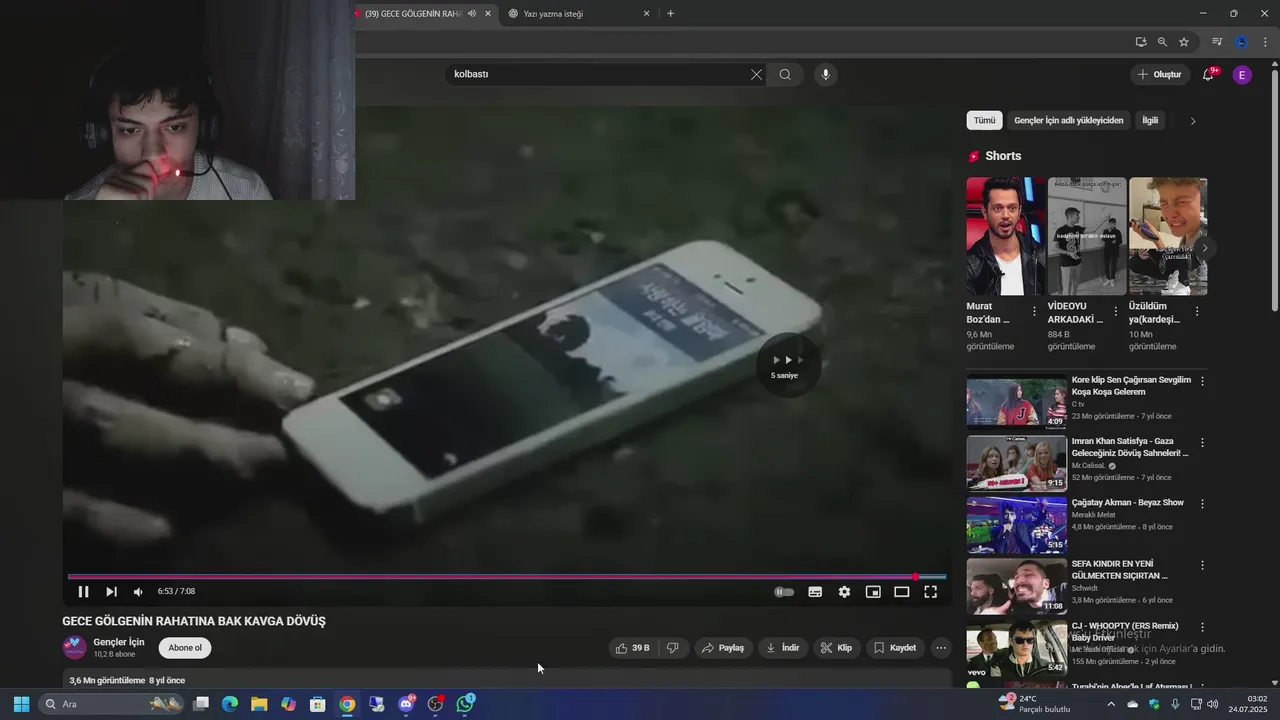Open SEFA KINDIR EN YENİ video
The width and height of the screenshot is (1280, 720).
(1016, 586)
